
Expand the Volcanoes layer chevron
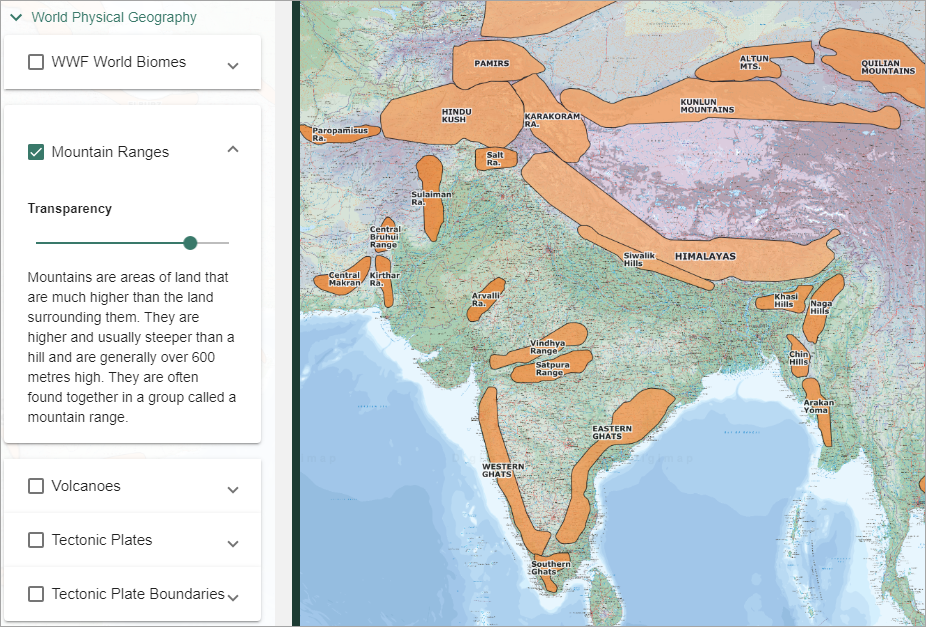pos(233,490)
